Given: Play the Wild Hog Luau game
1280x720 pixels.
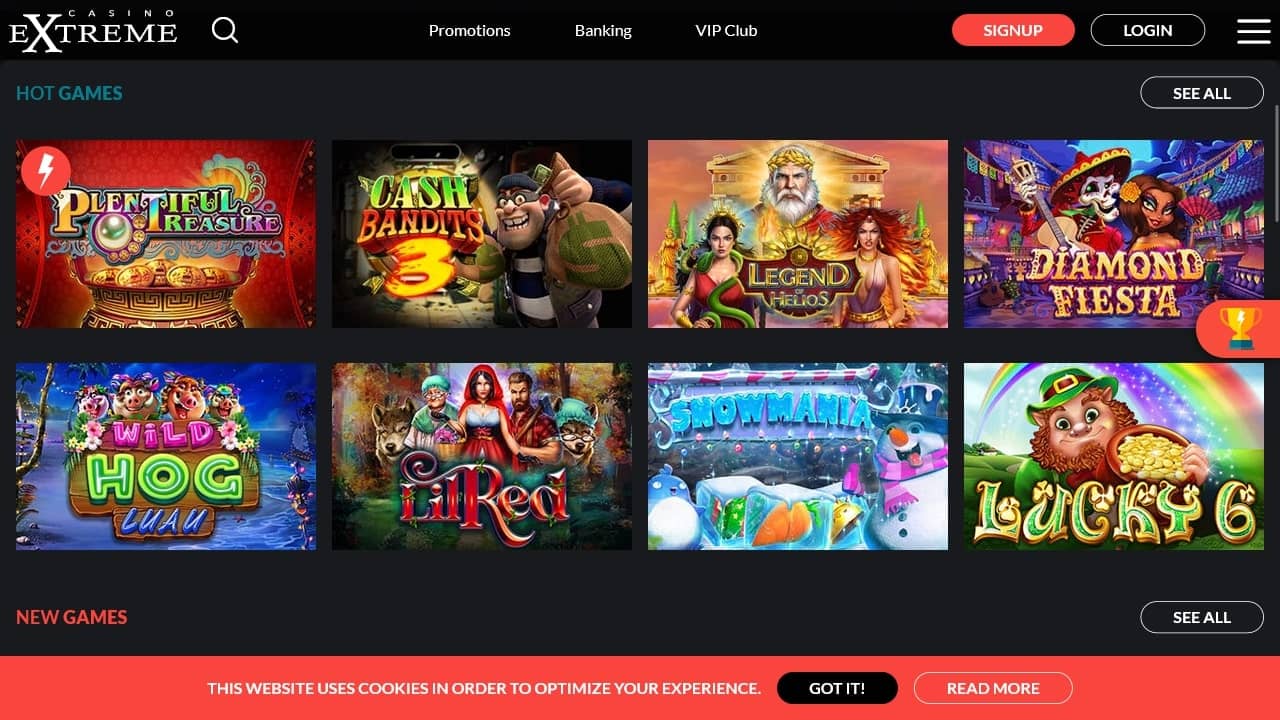Looking at the screenshot, I should (166, 456).
